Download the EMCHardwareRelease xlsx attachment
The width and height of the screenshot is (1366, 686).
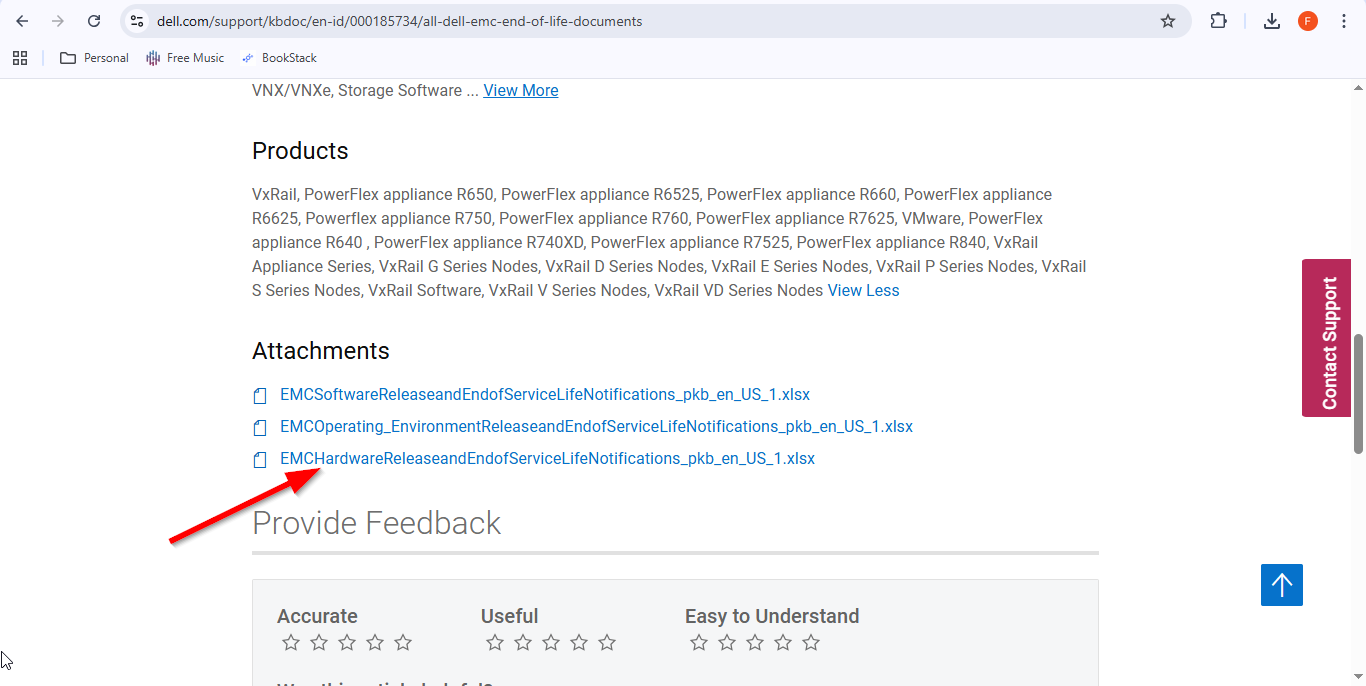tap(547, 459)
